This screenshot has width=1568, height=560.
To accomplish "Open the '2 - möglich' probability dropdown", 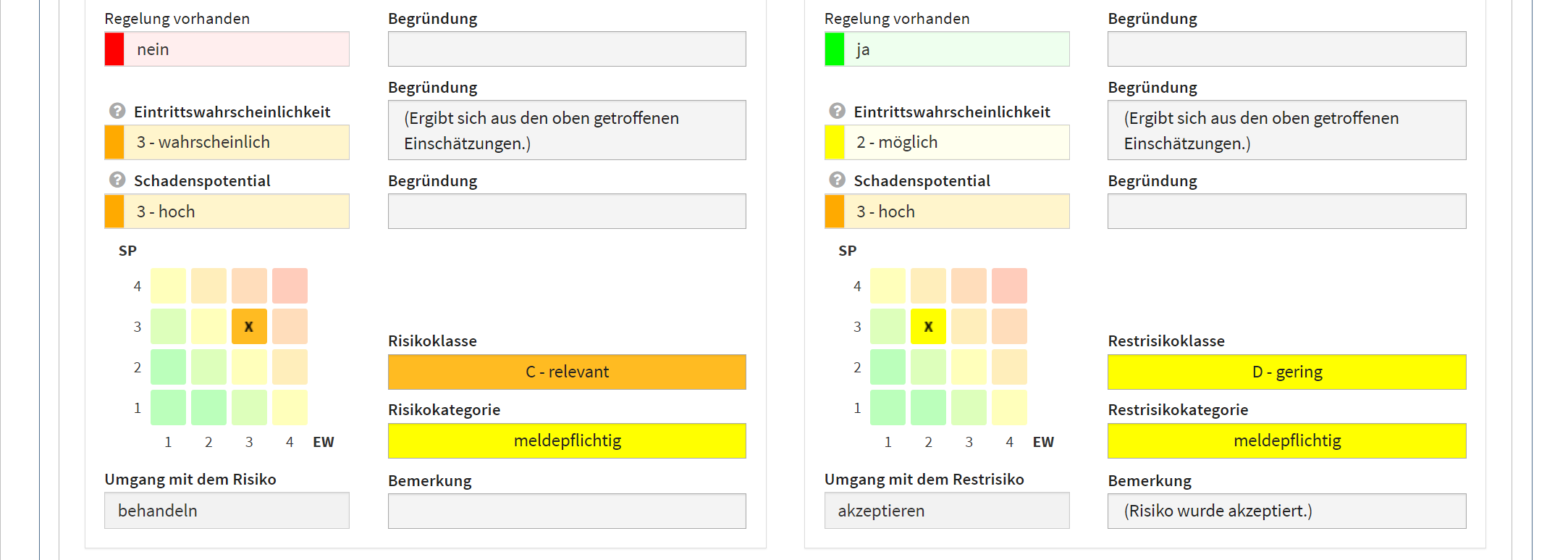I will 946,142.
